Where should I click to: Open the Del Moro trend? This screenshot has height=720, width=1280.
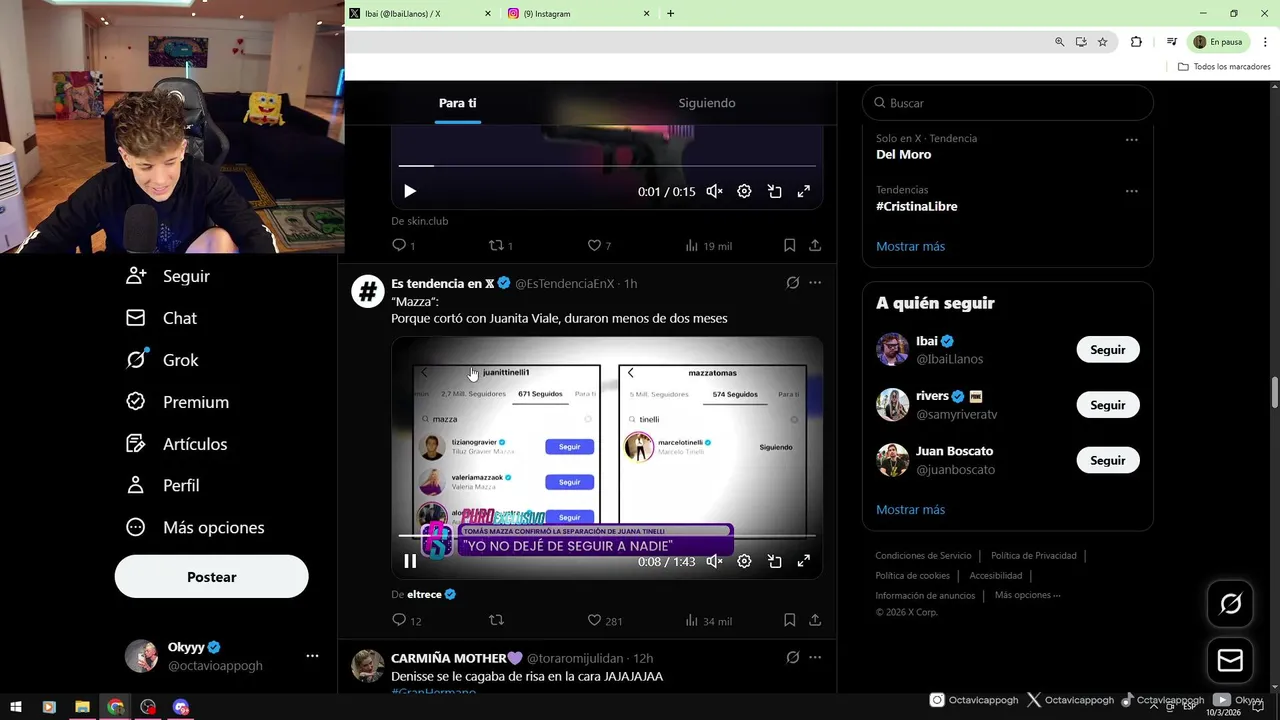[904, 154]
